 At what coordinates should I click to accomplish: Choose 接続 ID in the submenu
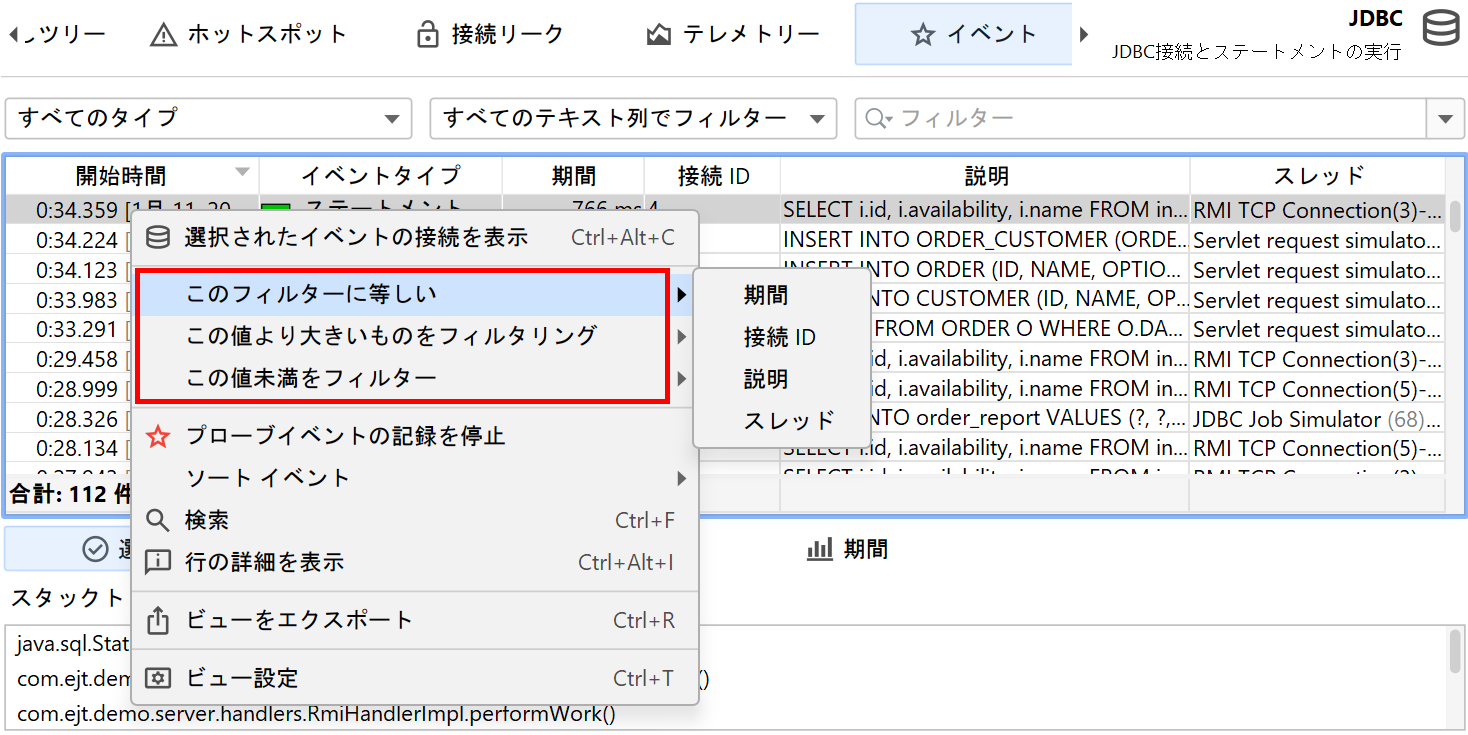click(779, 338)
